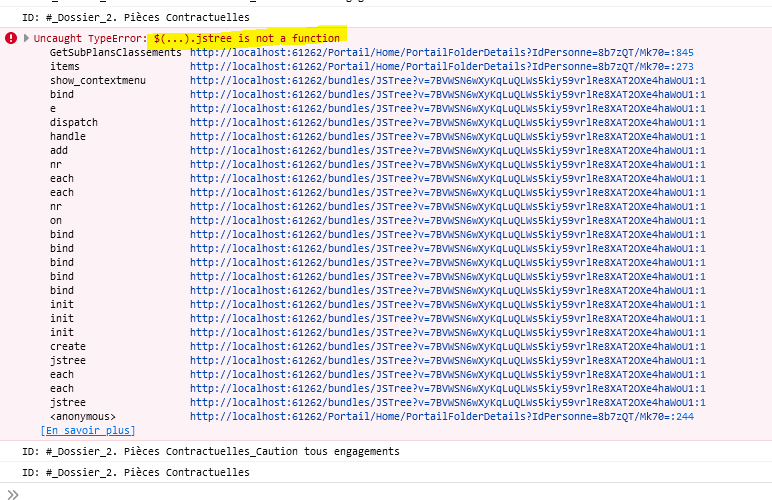This screenshot has height=500, width=772.
Task: Click the 'Uncaught TypeError:' label text
Action: 91,38
